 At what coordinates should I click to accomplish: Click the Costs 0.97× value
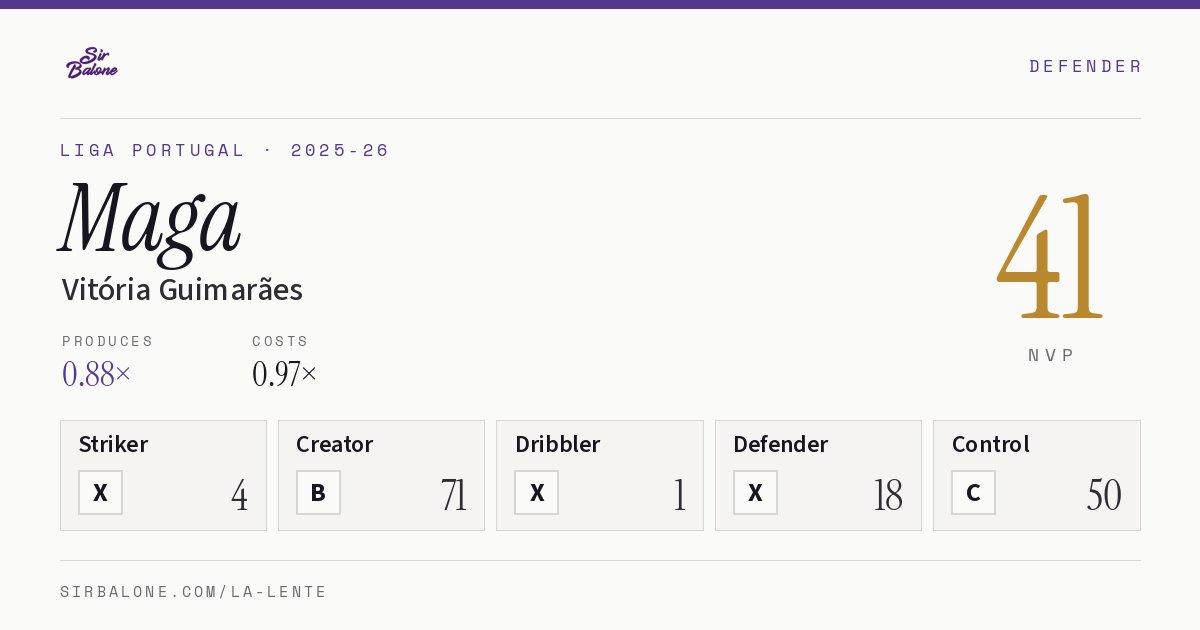pos(285,374)
